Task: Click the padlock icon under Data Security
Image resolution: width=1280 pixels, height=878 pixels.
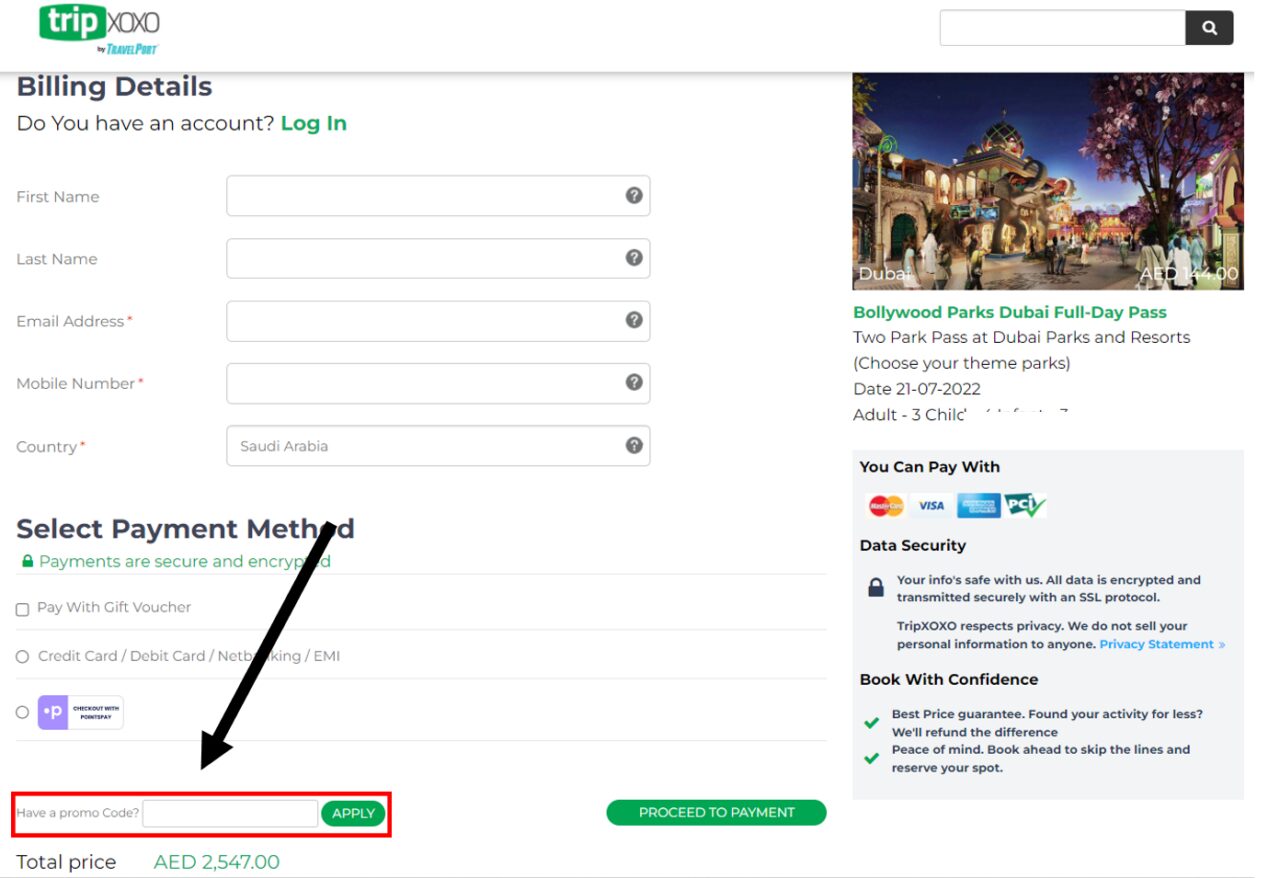Action: tap(876, 587)
